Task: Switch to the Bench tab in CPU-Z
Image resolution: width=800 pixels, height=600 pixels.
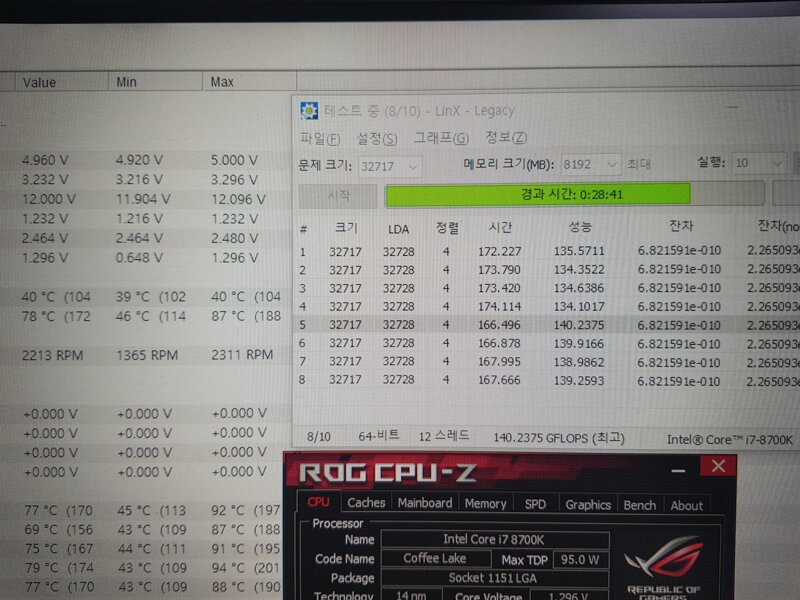Action: click(640, 506)
